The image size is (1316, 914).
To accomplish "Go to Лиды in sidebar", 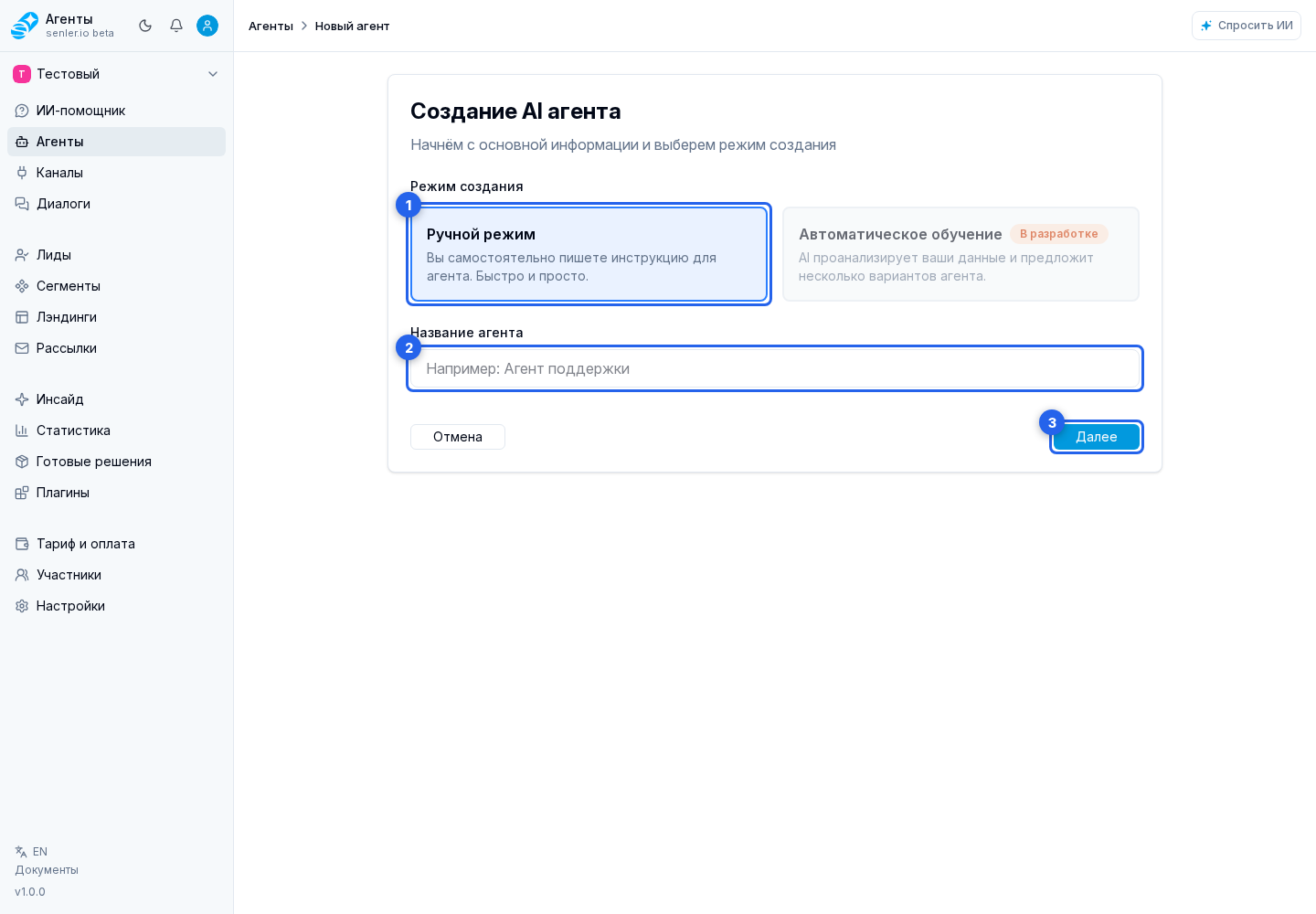I will (116, 255).
